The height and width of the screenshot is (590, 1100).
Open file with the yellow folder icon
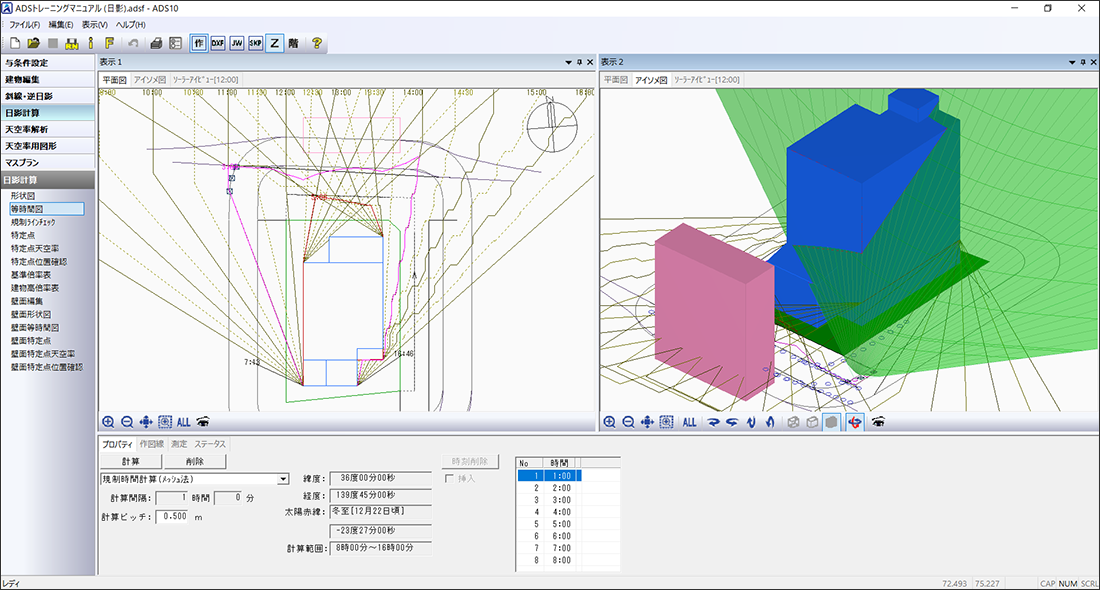[34, 43]
